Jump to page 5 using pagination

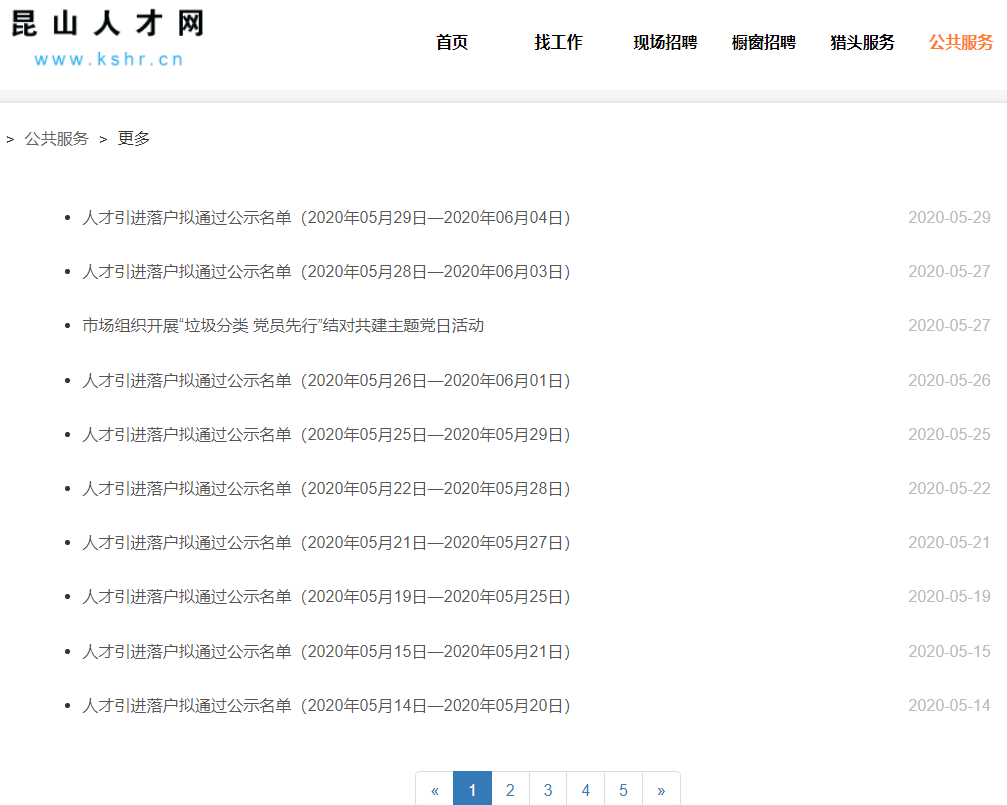(x=622, y=789)
